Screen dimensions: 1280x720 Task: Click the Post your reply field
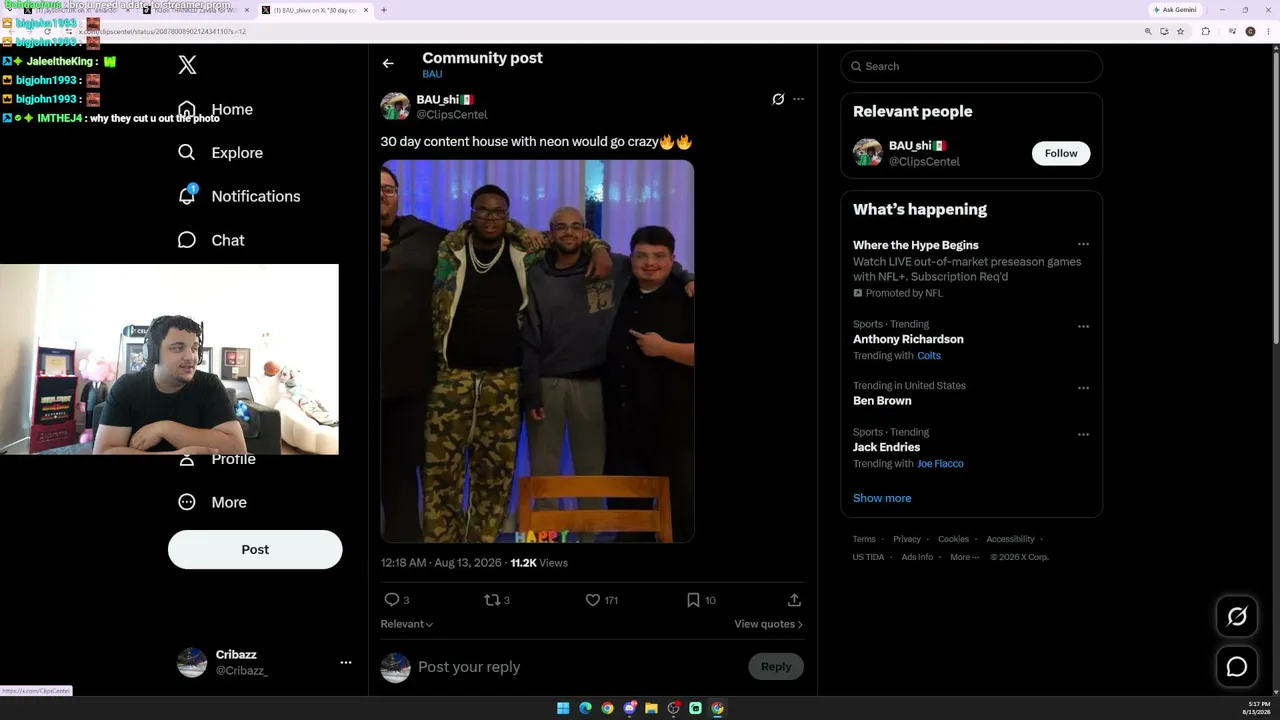click(579, 667)
